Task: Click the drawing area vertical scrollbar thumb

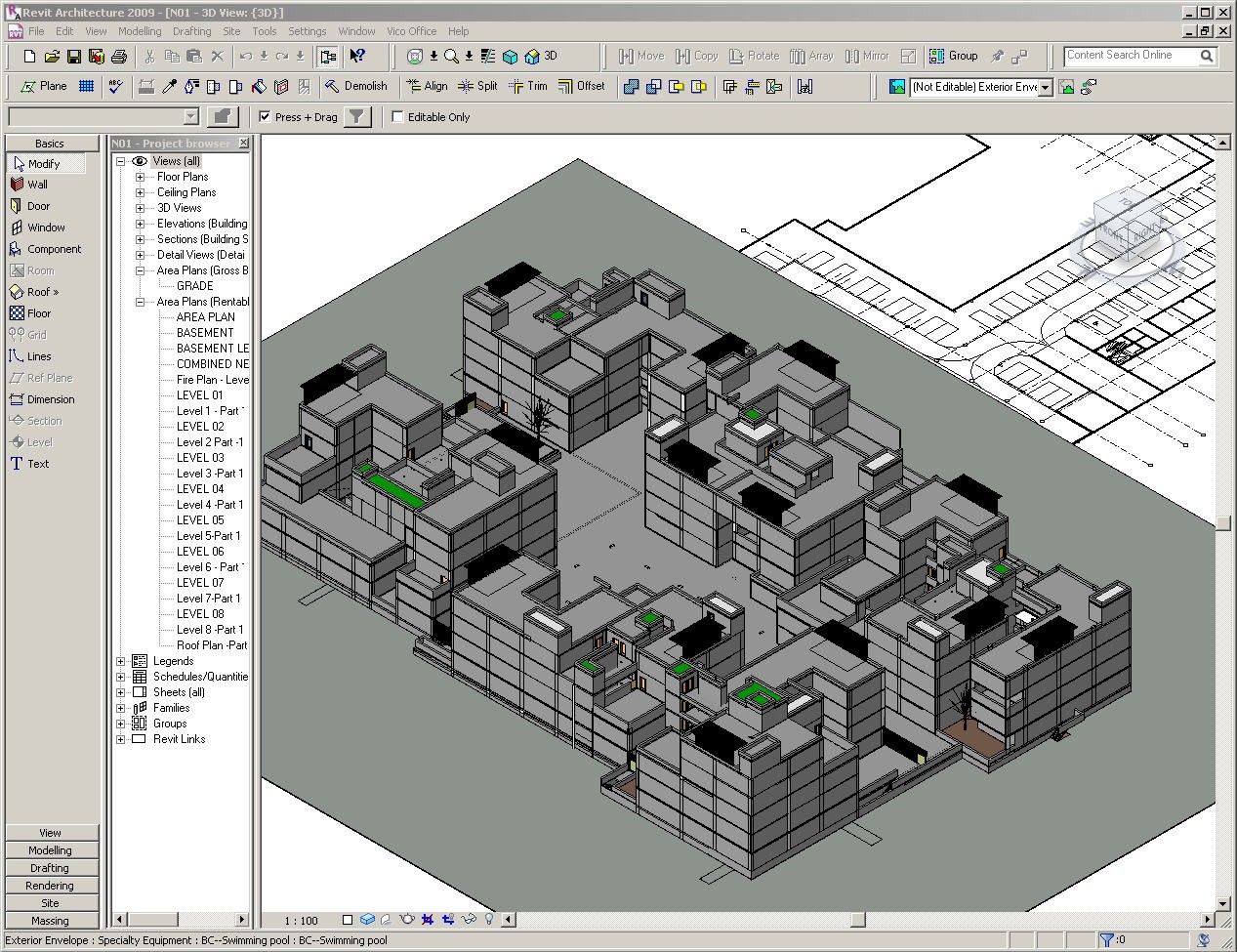Action: pos(1223,522)
